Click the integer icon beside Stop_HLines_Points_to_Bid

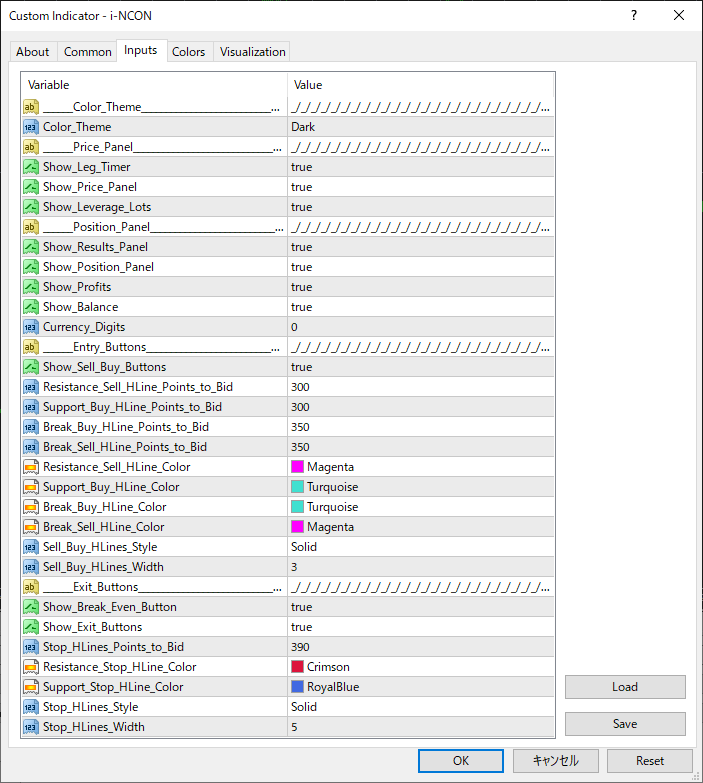(x=30, y=647)
